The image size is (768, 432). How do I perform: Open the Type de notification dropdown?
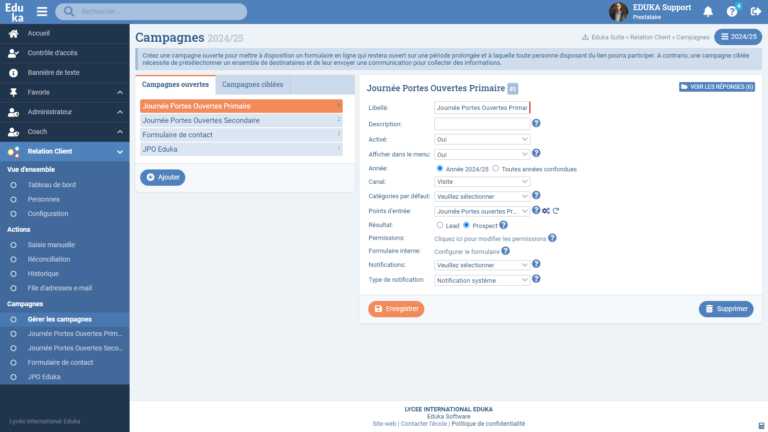point(482,281)
